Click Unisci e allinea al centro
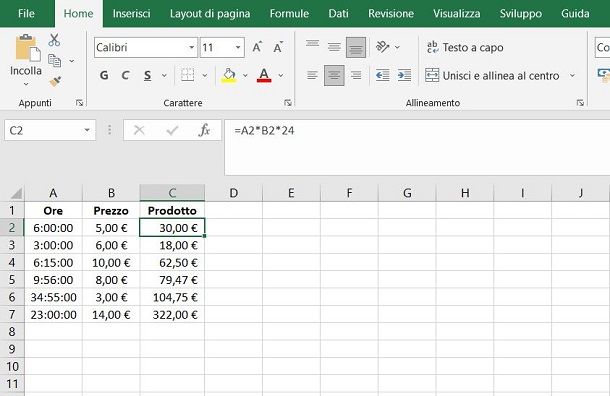The height and width of the screenshot is (396, 610). pos(492,75)
